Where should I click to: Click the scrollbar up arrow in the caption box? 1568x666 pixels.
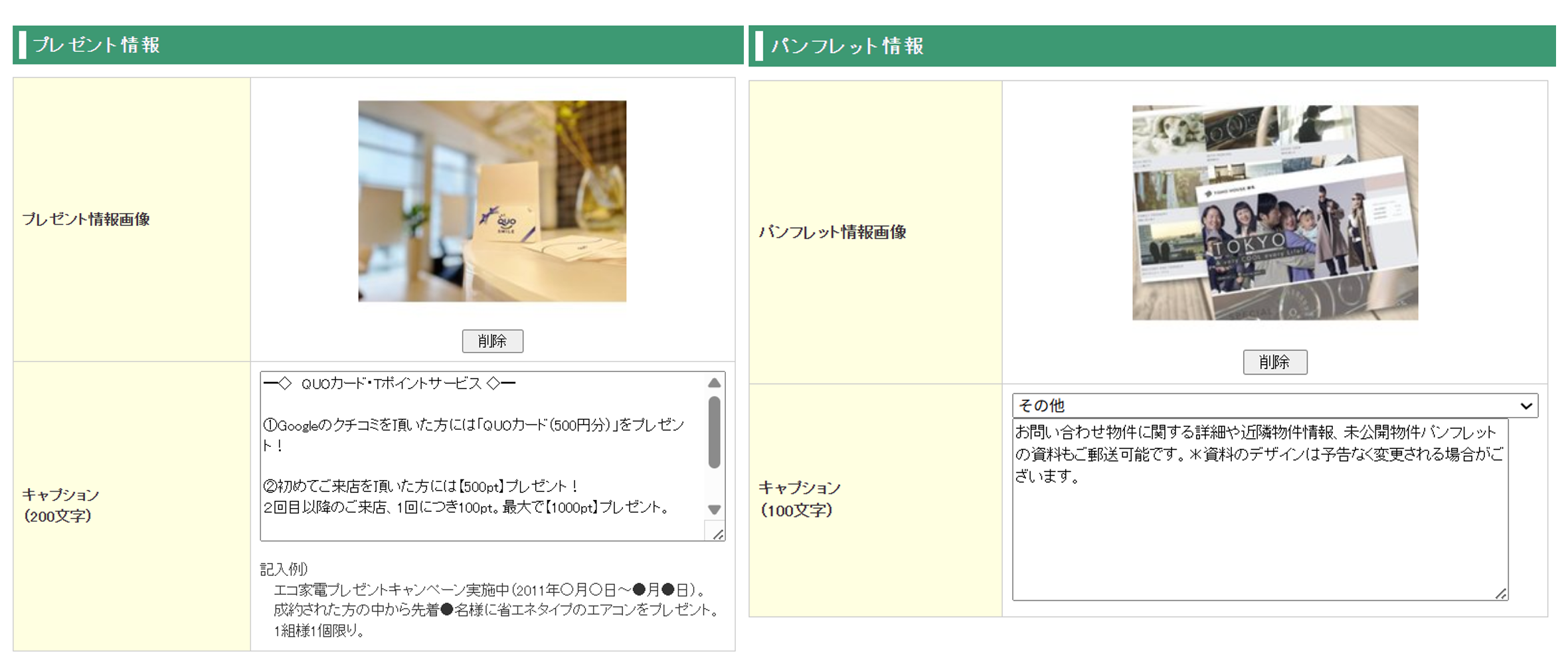pos(714,382)
